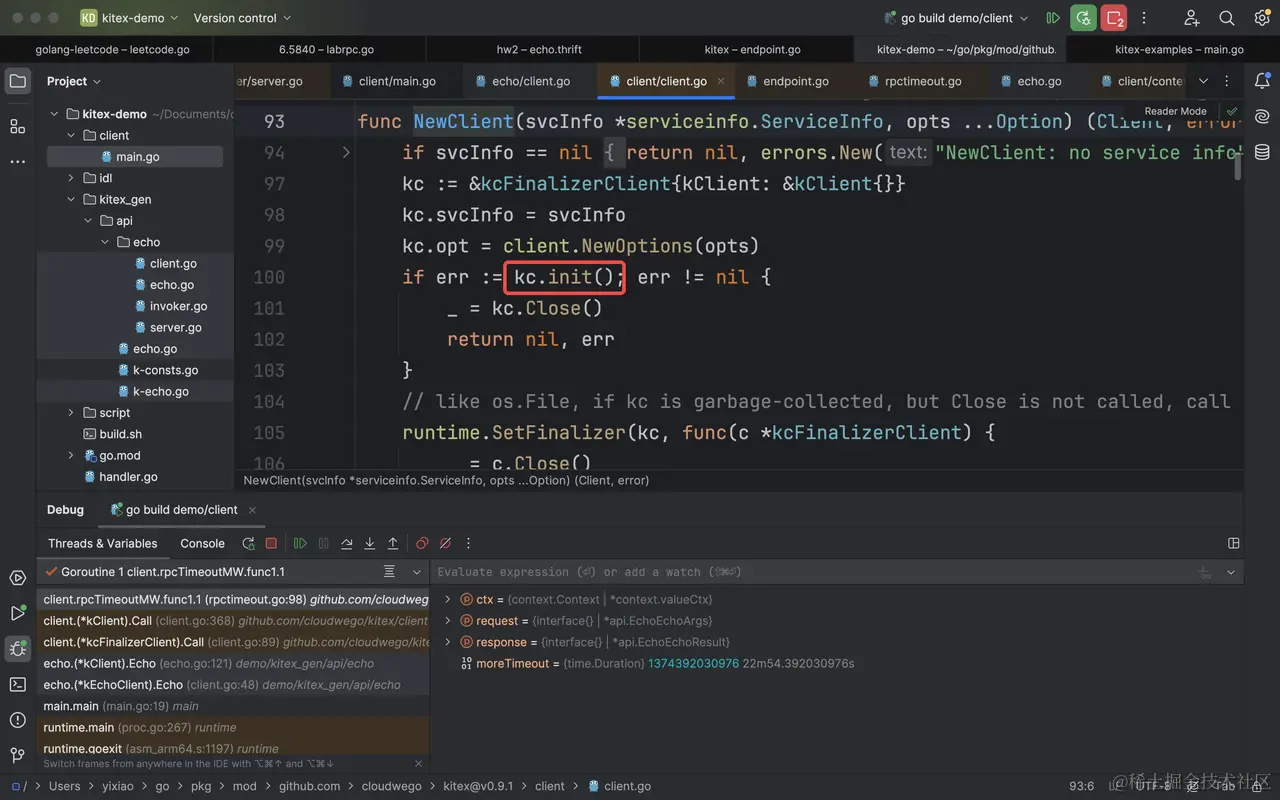Open the Run tool window in left sidebar
This screenshot has width=1280, height=800.
17,613
